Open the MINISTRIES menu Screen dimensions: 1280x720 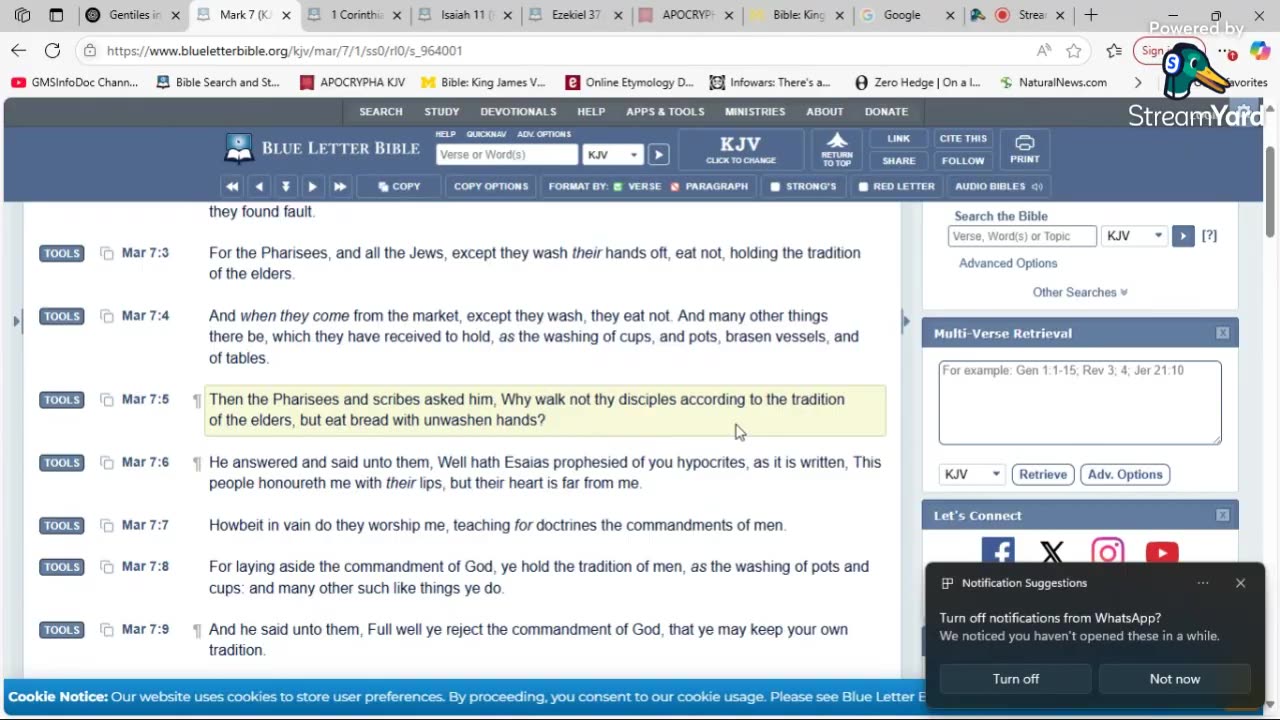point(755,112)
